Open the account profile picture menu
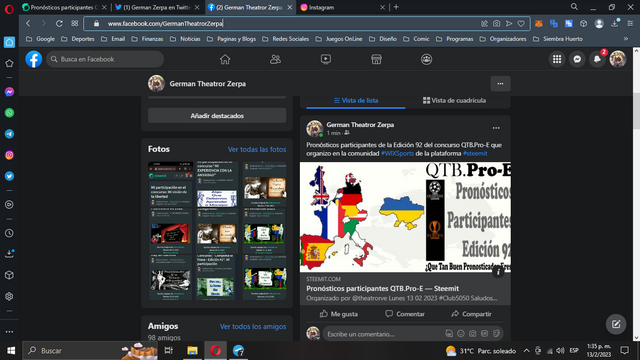 (618, 60)
